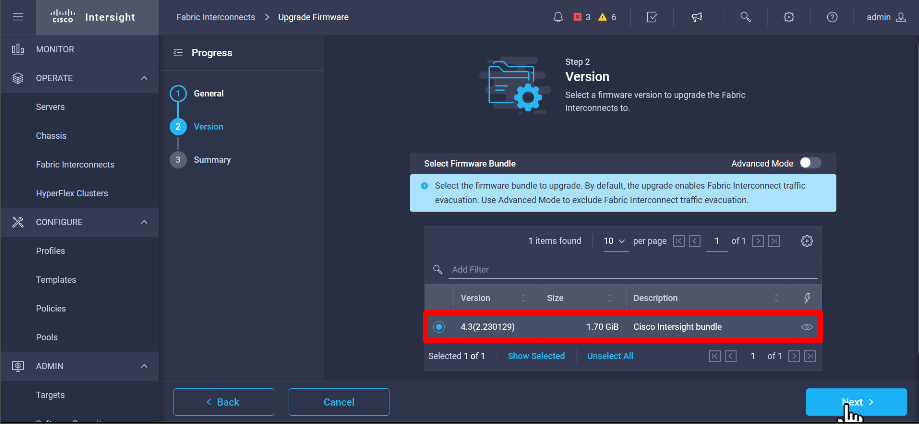This screenshot has width=919, height=424.
Task: Open table column settings gear
Action: [x=807, y=240]
